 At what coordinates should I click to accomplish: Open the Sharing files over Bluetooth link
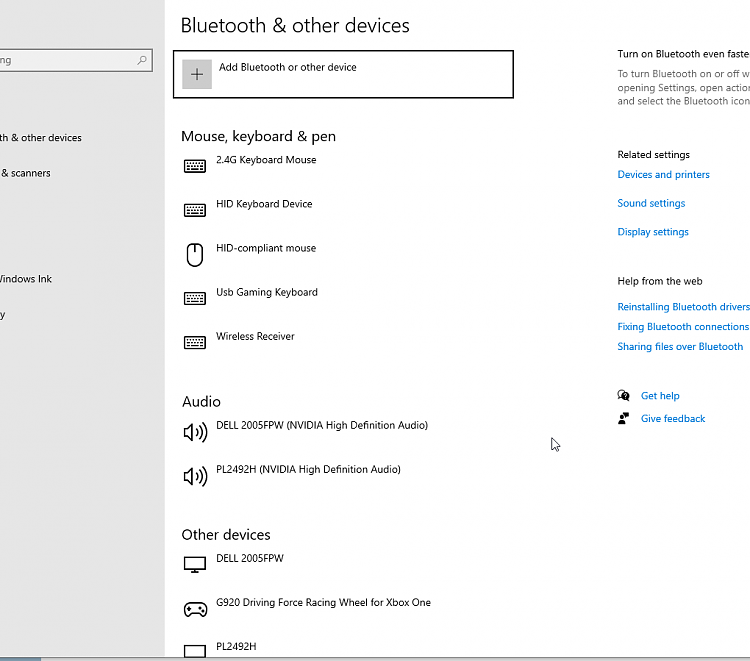click(x=680, y=346)
